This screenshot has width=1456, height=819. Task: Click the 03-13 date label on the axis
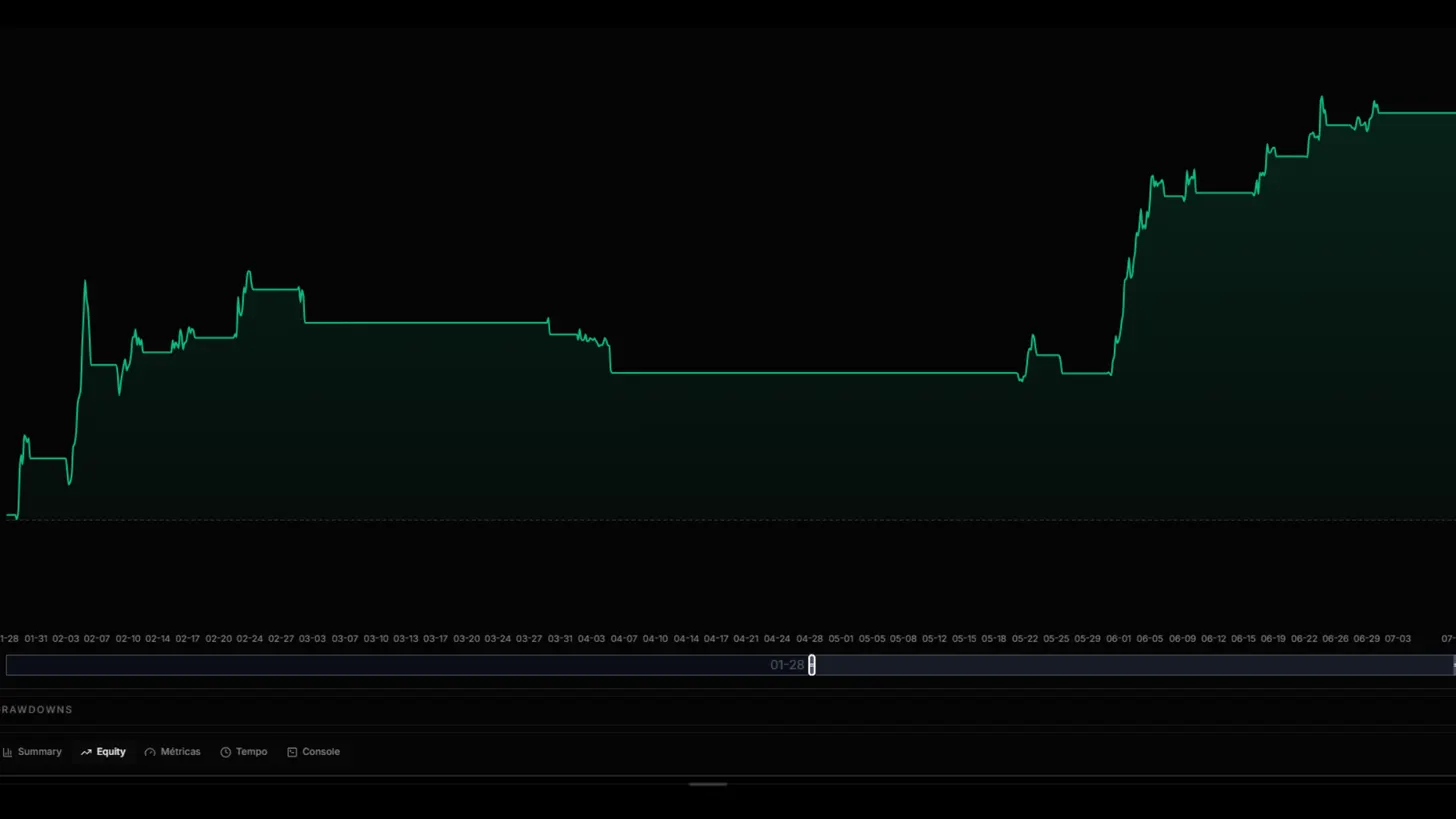(x=406, y=639)
